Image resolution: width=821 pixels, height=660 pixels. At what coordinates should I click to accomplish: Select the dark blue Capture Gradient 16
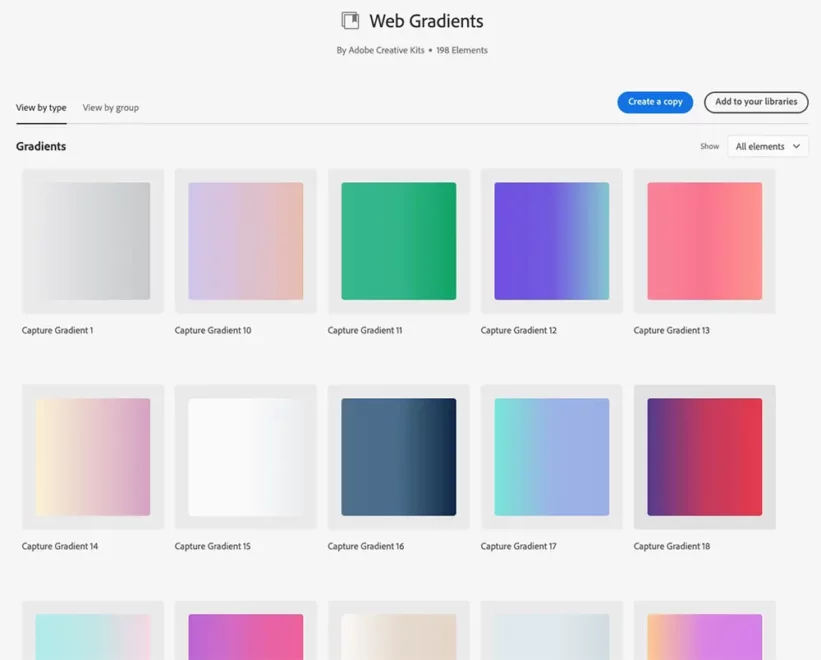tap(398, 456)
